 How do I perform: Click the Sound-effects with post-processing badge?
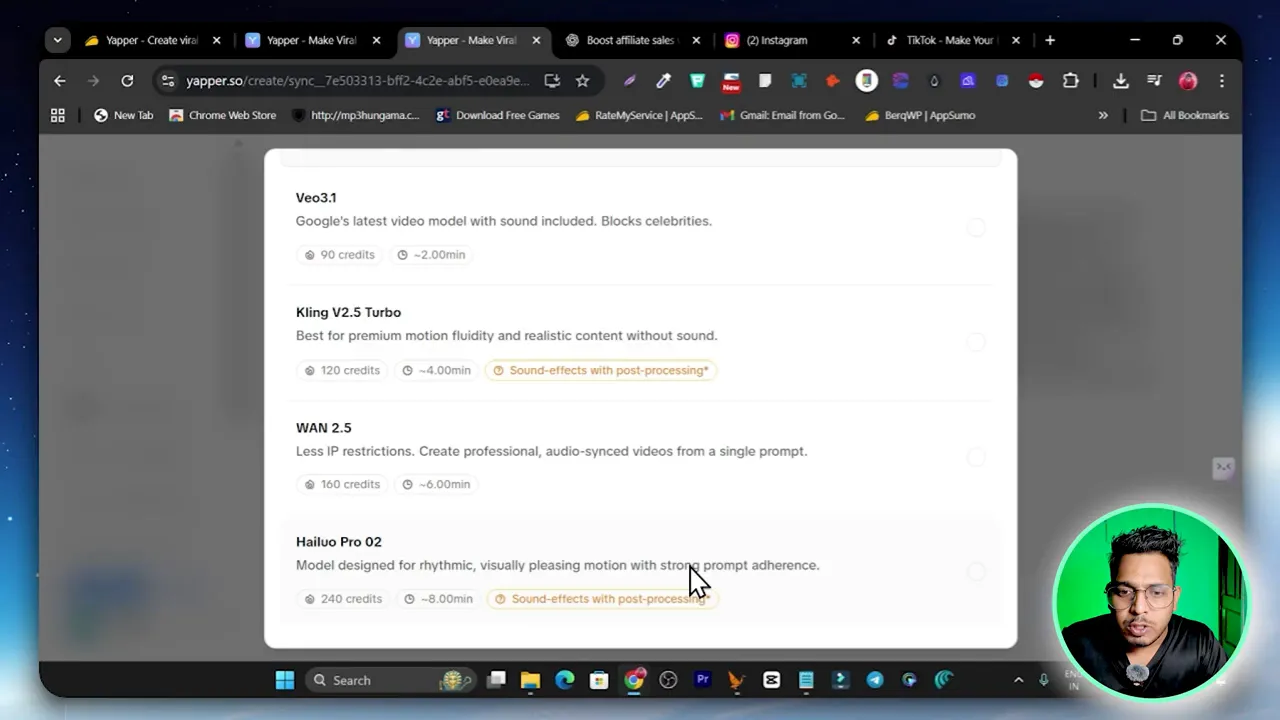click(x=600, y=370)
